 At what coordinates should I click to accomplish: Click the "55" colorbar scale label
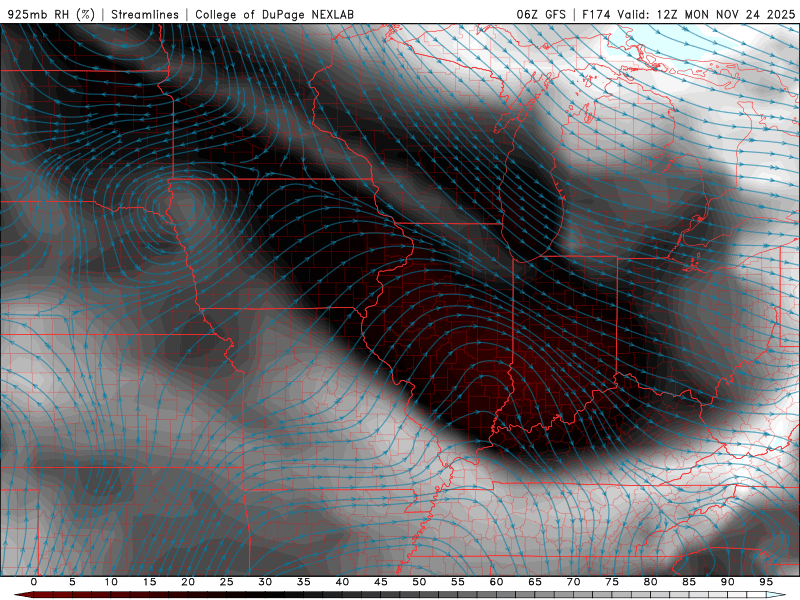click(458, 582)
